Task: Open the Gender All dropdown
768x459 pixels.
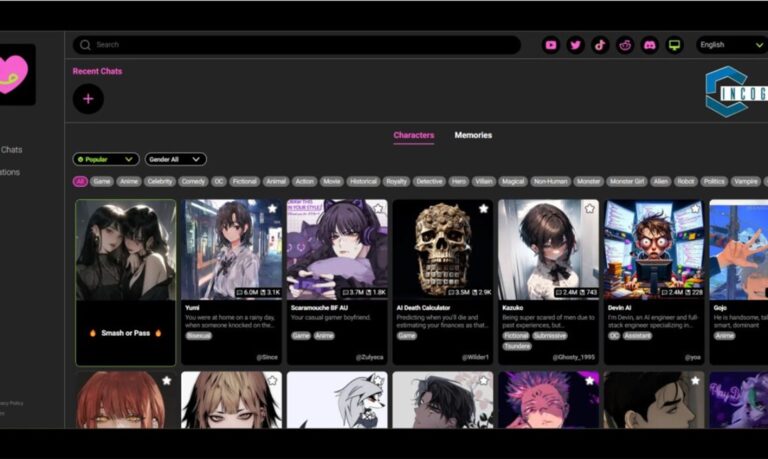Action: pos(175,159)
